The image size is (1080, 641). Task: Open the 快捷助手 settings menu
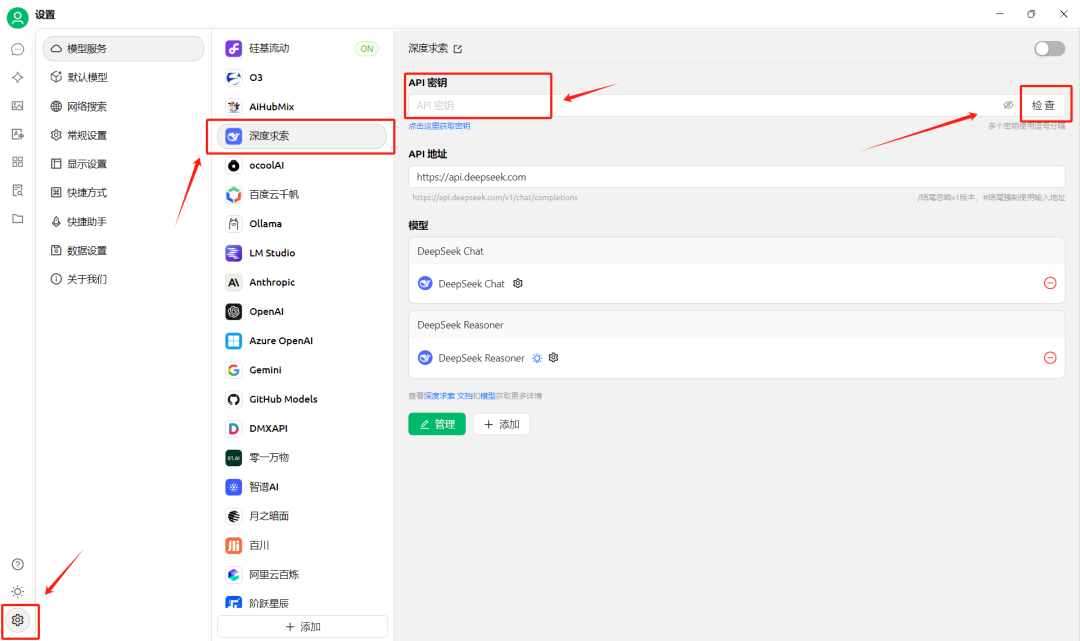(x=123, y=222)
